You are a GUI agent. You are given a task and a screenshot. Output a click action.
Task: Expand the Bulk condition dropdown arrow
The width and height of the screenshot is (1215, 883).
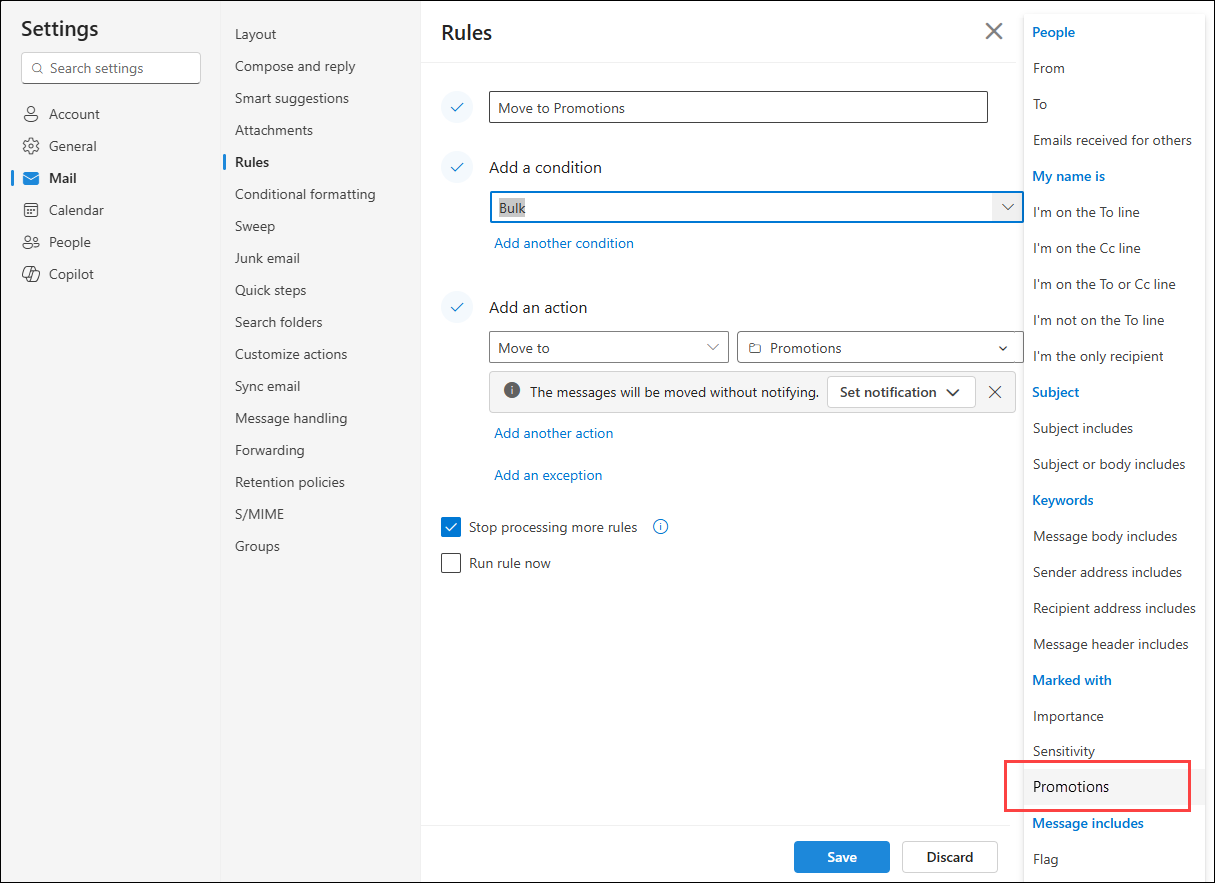pyautogui.click(x=1006, y=207)
